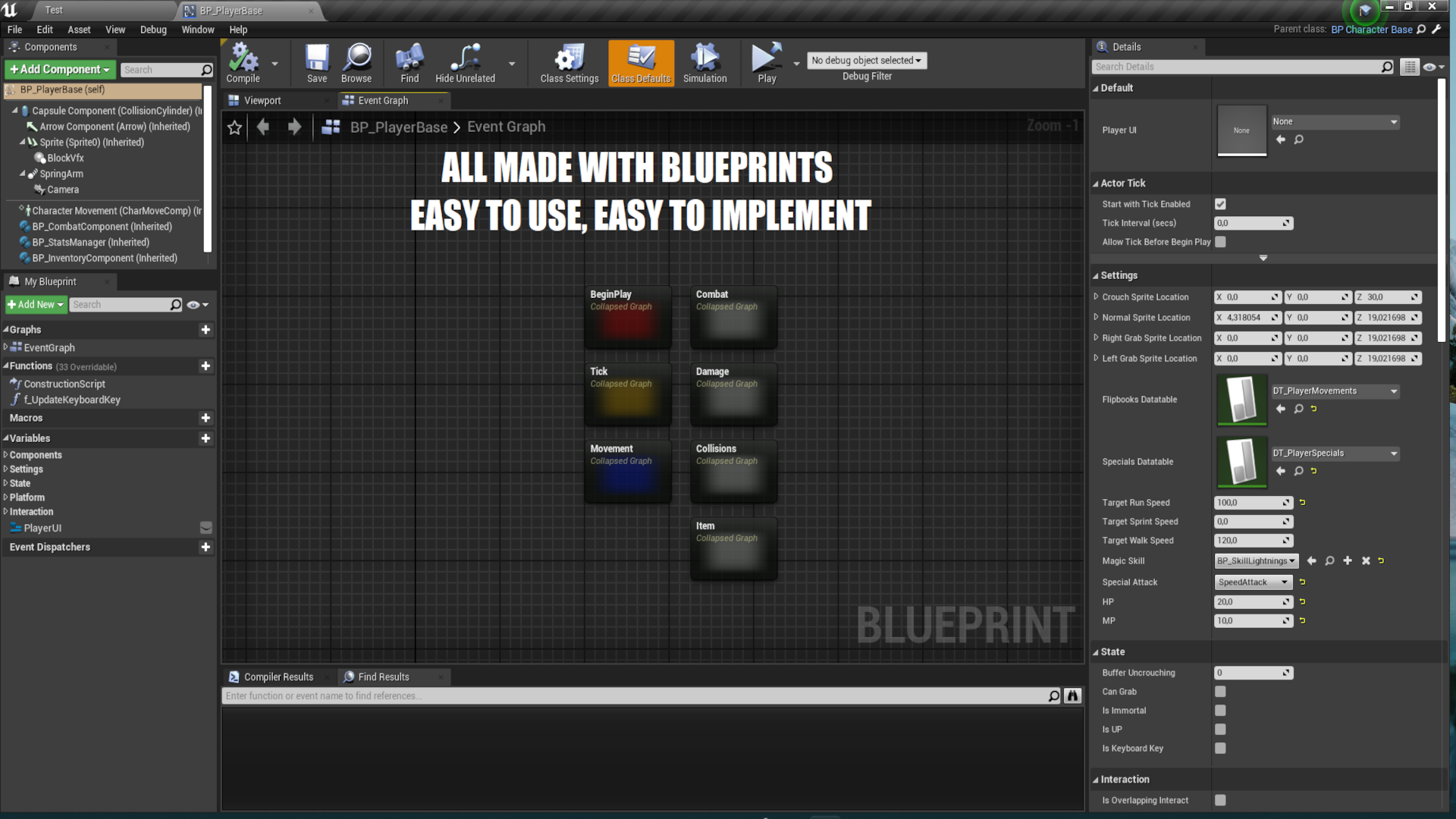
Task: Compile the blueprint
Action: click(x=242, y=62)
